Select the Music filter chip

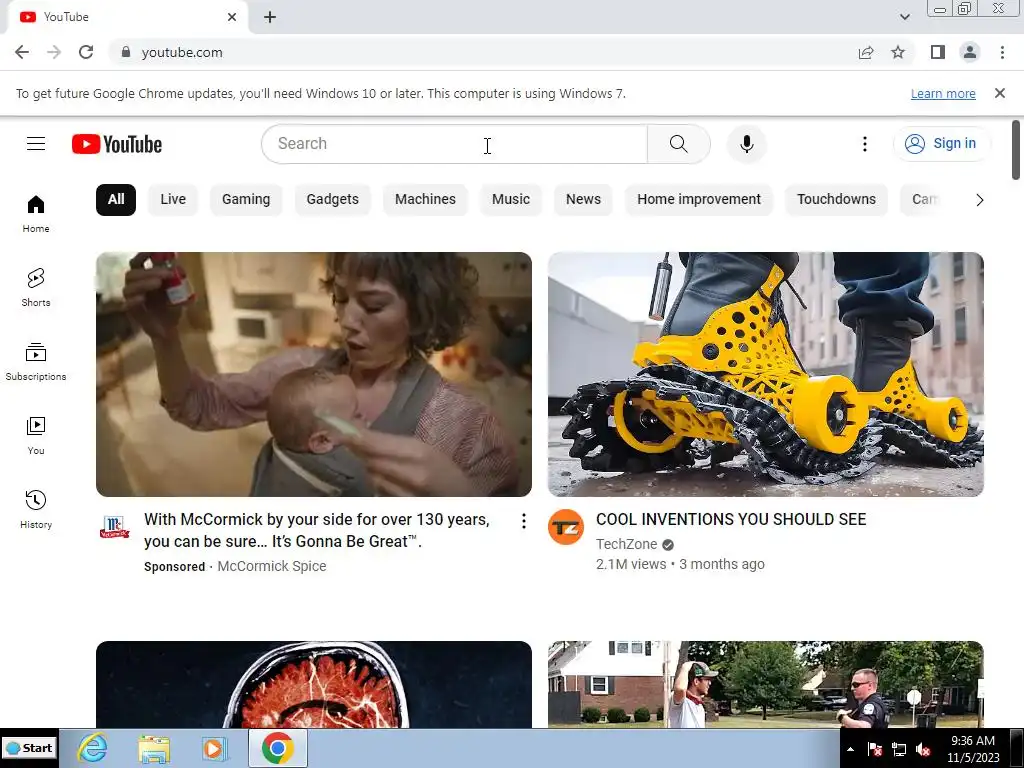[x=511, y=200]
